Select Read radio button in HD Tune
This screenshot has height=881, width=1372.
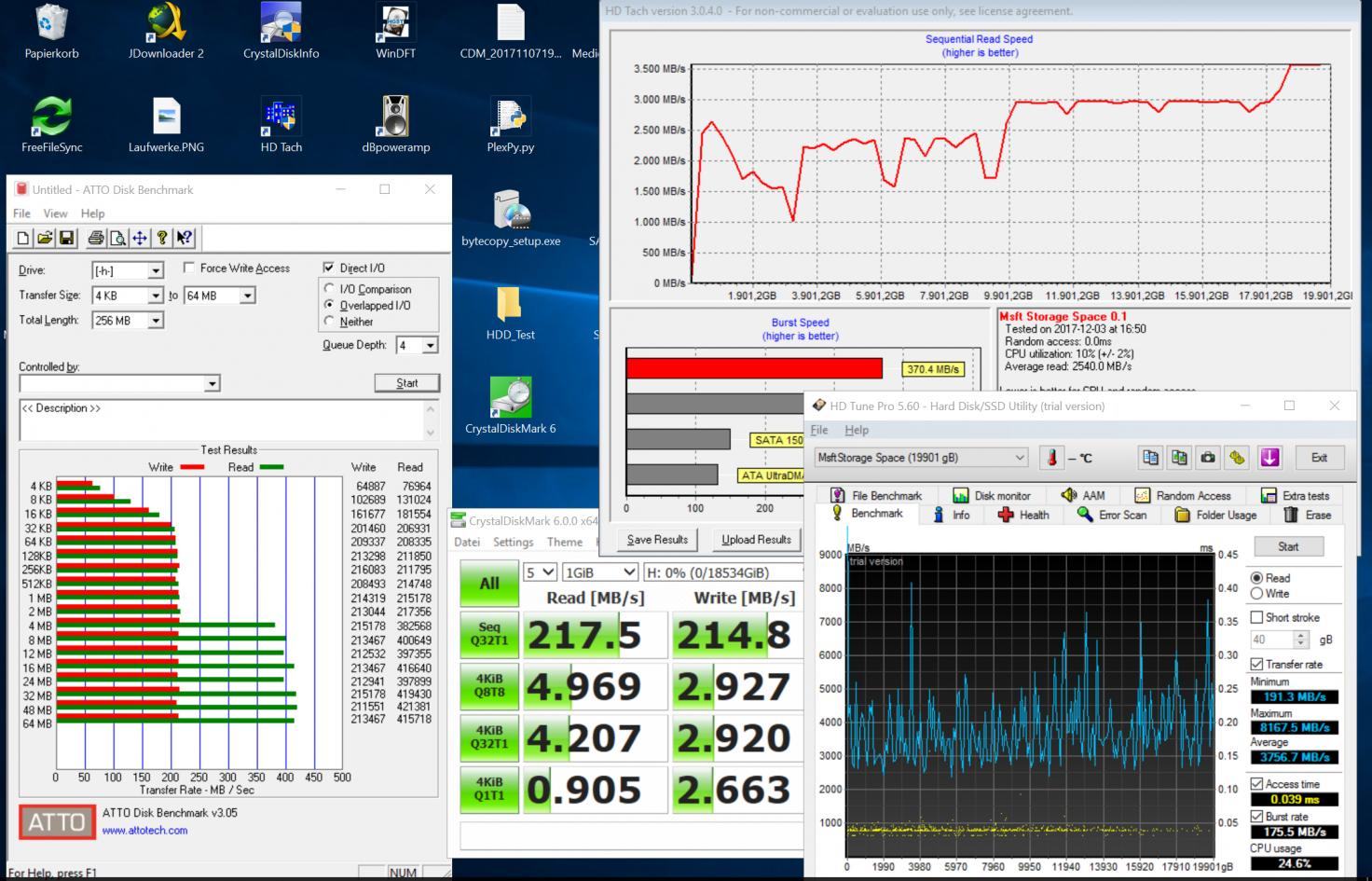[x=1256, y=578]
